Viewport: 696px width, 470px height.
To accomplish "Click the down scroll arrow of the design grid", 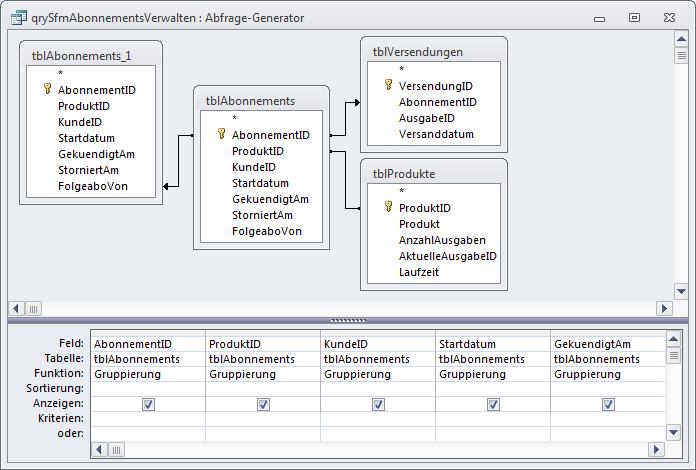I will click(x=673, y=432).
